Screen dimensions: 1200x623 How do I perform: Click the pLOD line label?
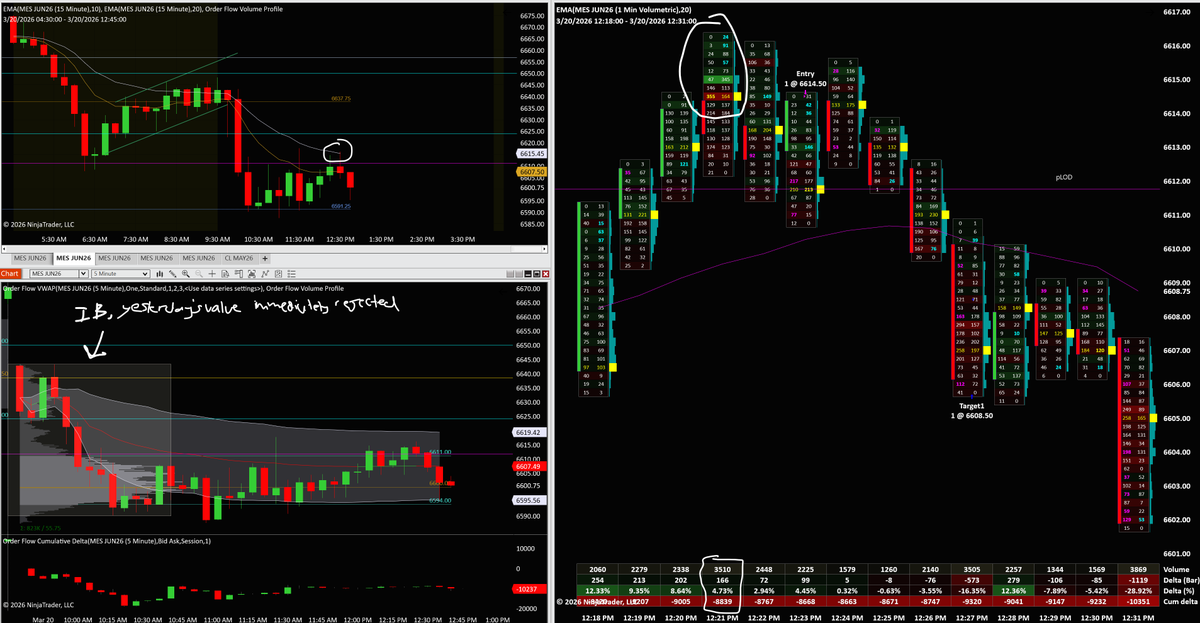pos(1065,177)
